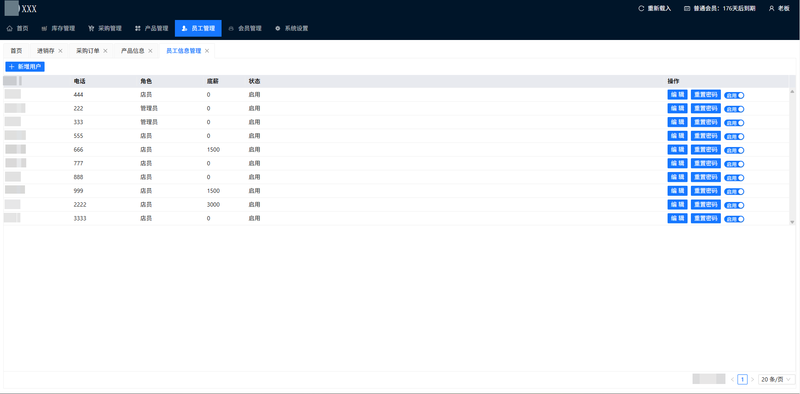800x394 pixels.
Task: Click the XXX logo at top left
Action: 21,9
